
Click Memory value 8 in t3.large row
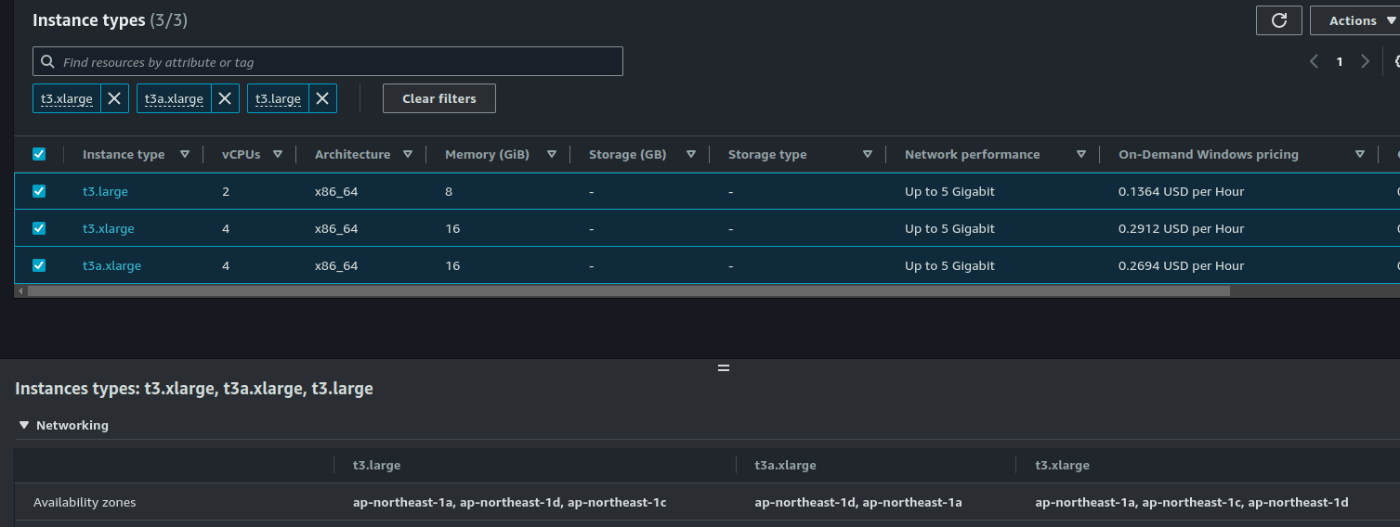coord(449,191)
